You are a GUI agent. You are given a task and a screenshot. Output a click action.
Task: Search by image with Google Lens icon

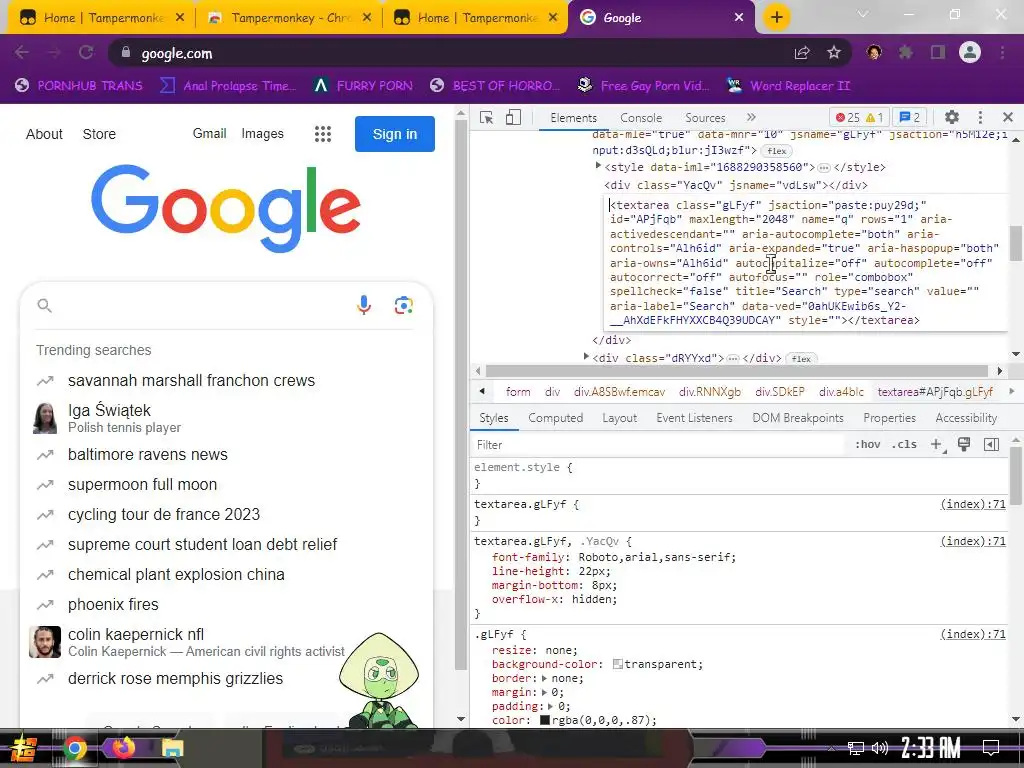click(404, 304)
